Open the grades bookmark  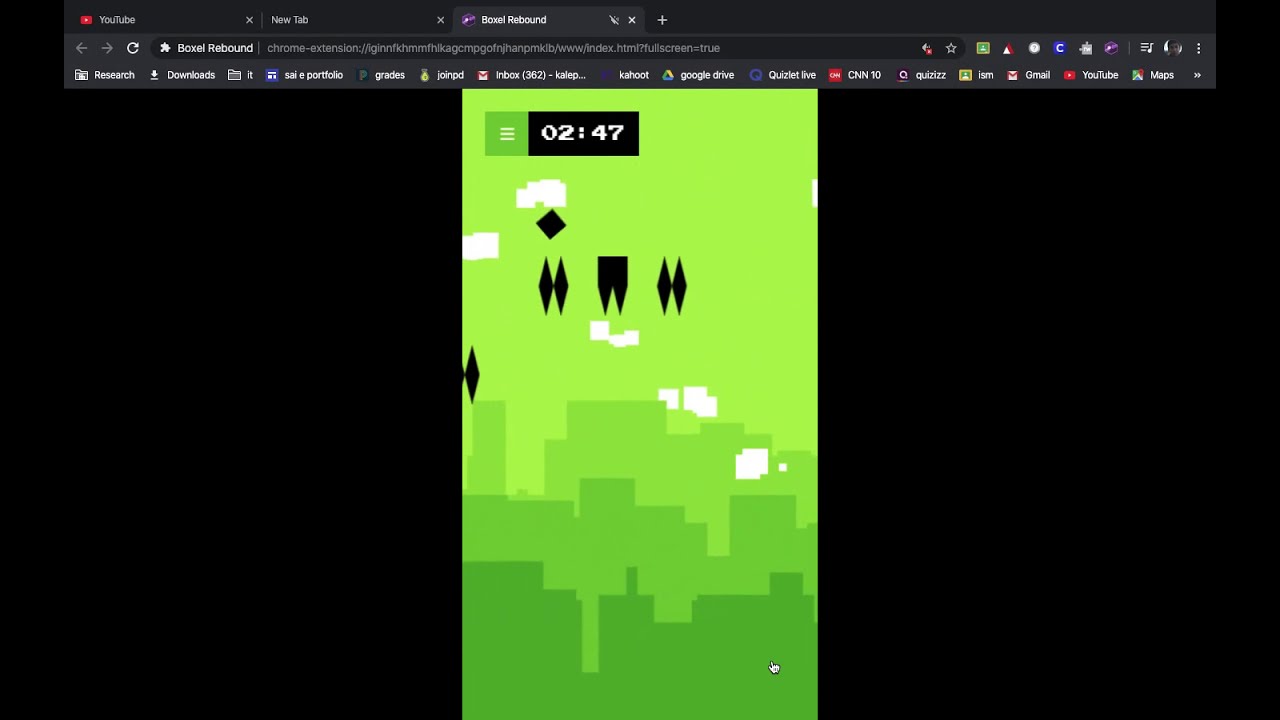click(x=381, y=75)
